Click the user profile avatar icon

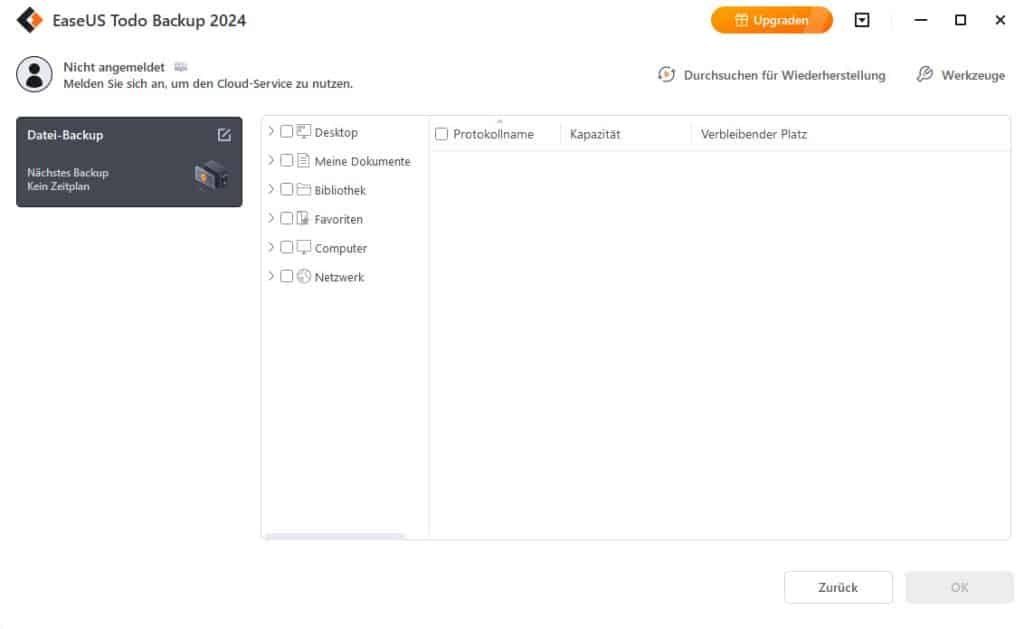pyautogui.click(x=34, y=74)
